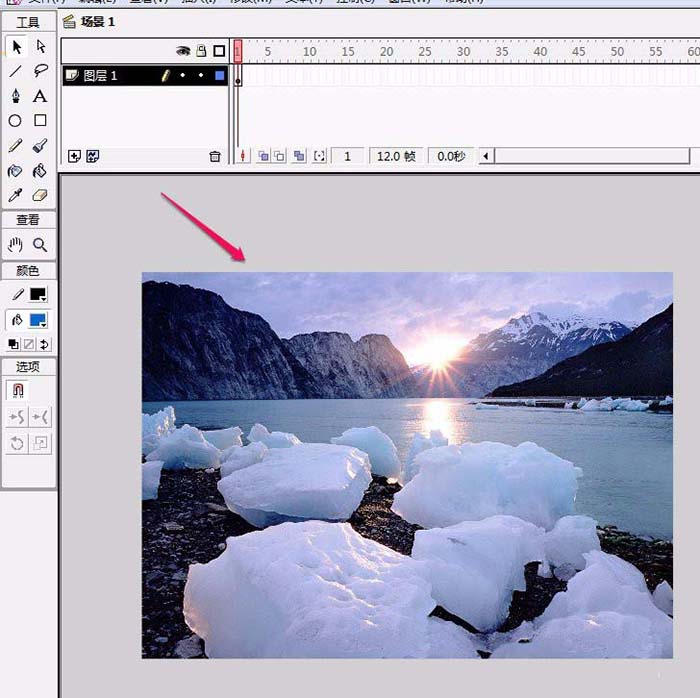The image size is (700, 698).
Task: Toggle Snap to Objects magnet option
Action: (17, 391)
